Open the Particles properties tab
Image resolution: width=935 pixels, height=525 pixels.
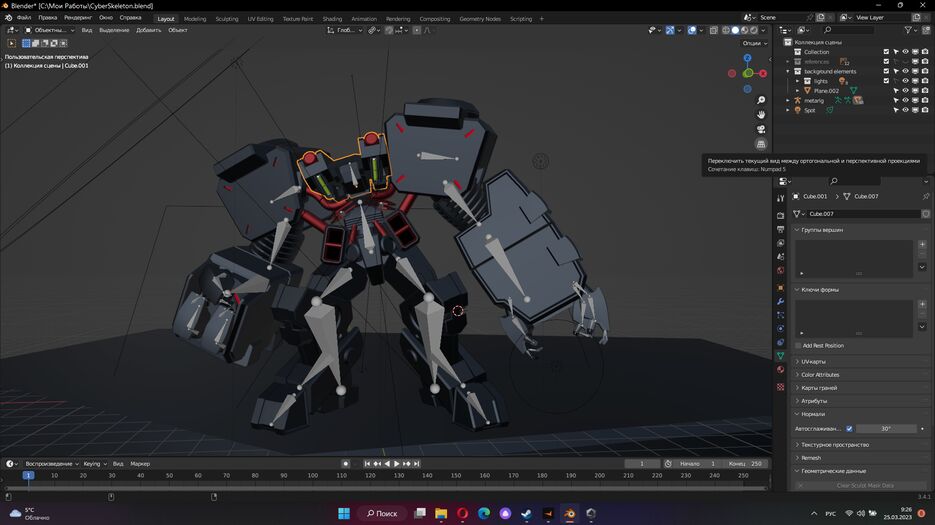[x=781, y=315]
